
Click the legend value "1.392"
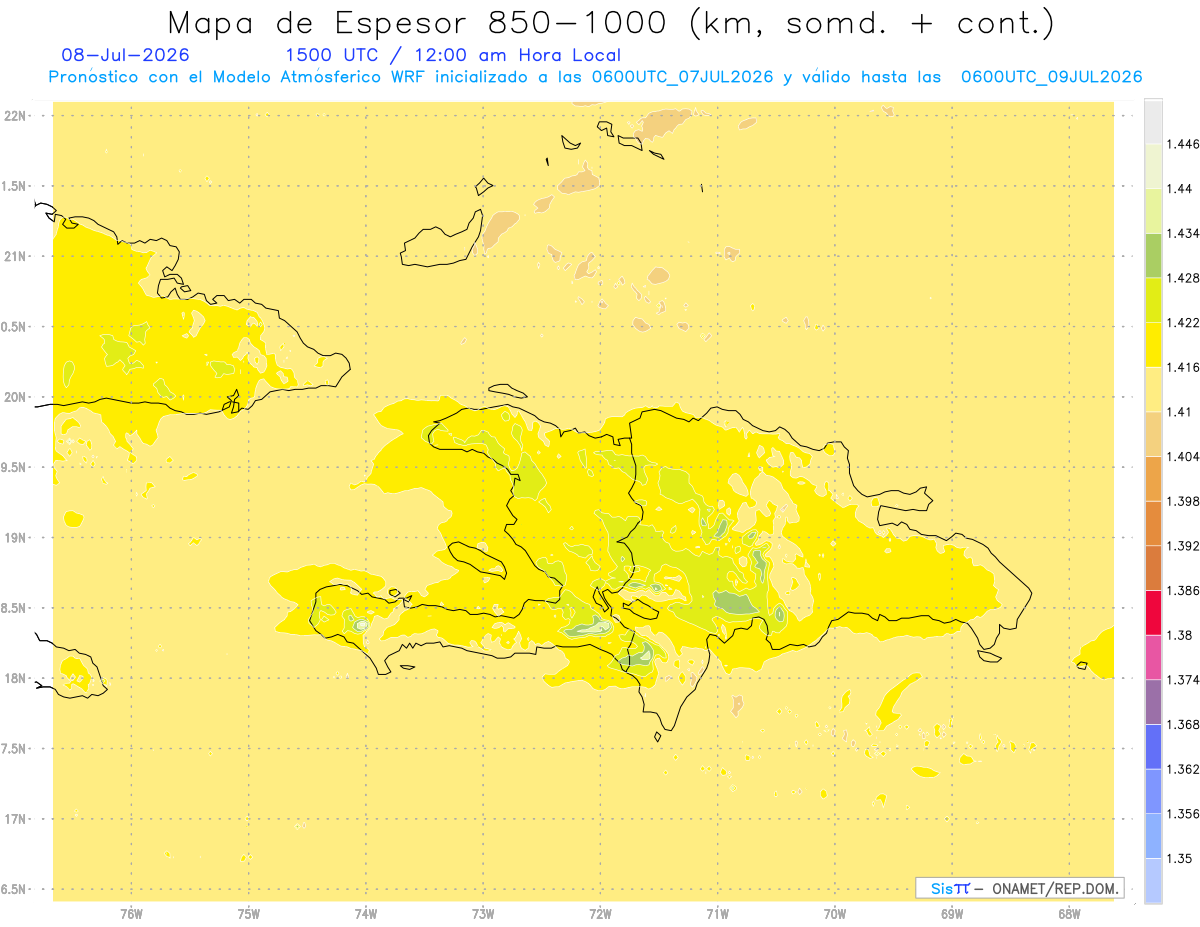pyautogui.click(x=1183, y=546)
